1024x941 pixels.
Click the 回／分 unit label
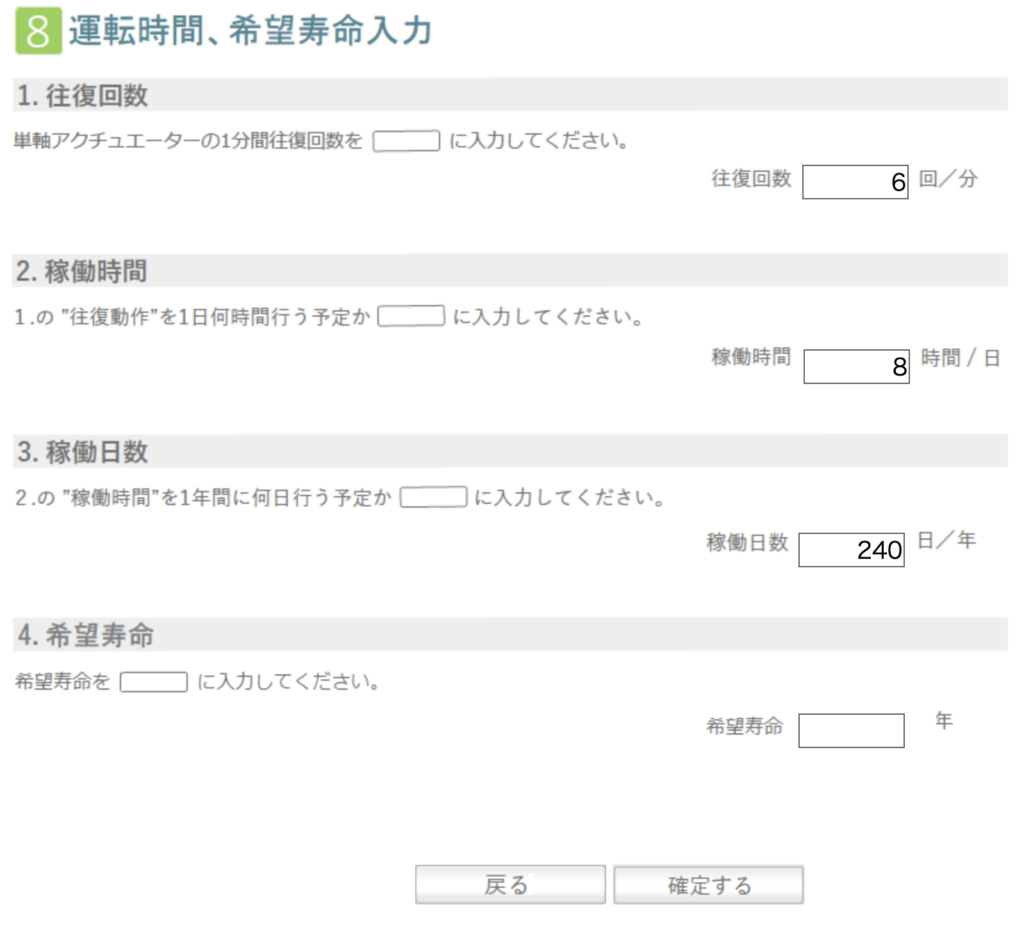(948, 178)
